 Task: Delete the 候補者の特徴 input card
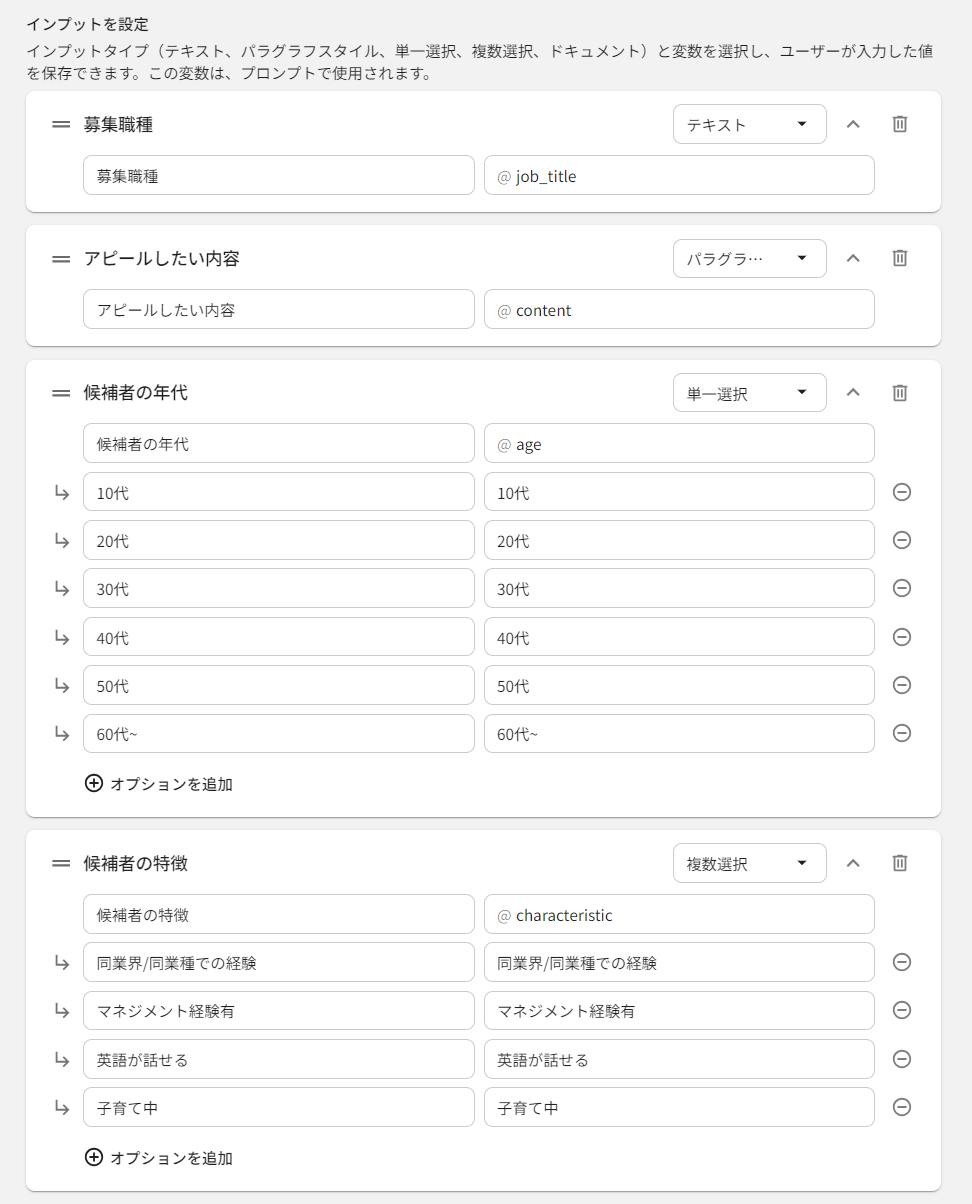899,863
